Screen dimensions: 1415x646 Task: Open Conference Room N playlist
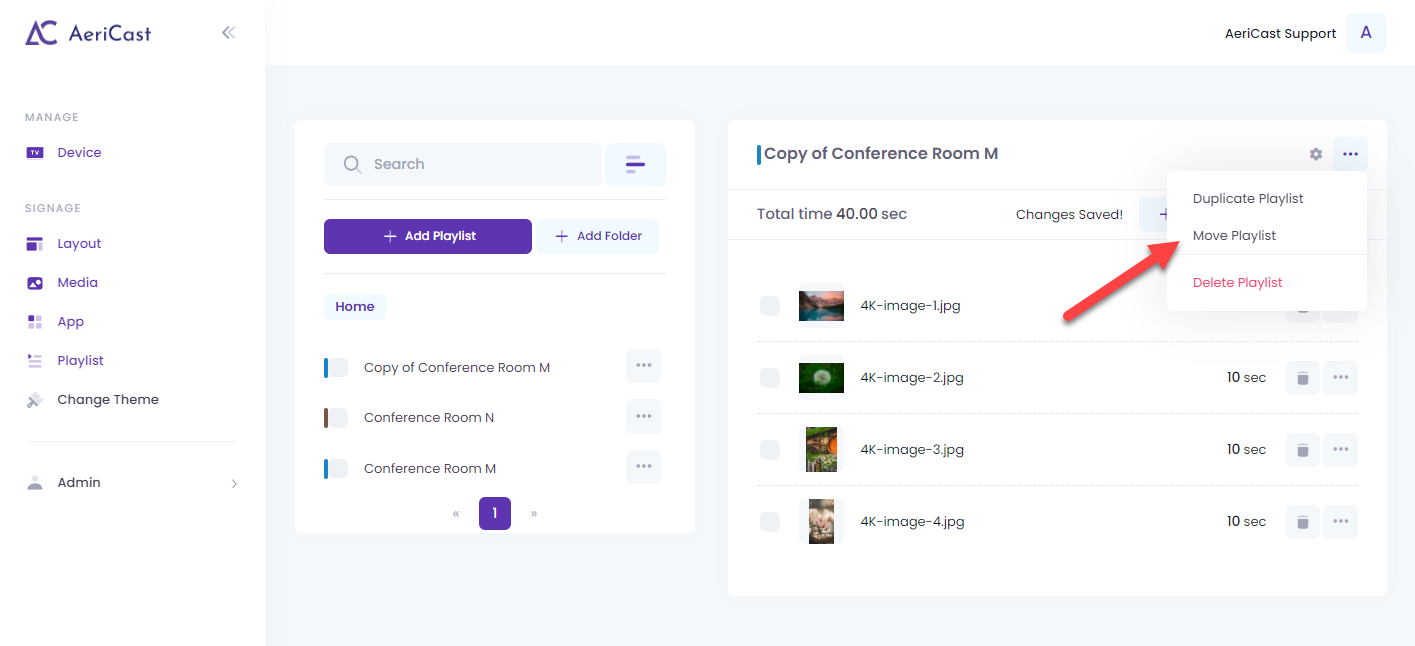(x=429, y=418)
